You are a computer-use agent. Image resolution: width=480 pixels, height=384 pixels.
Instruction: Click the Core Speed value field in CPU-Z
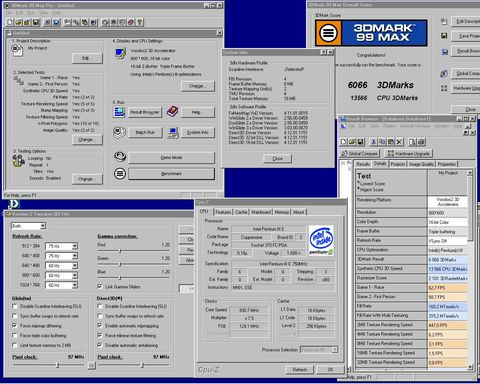pos(249,310)
